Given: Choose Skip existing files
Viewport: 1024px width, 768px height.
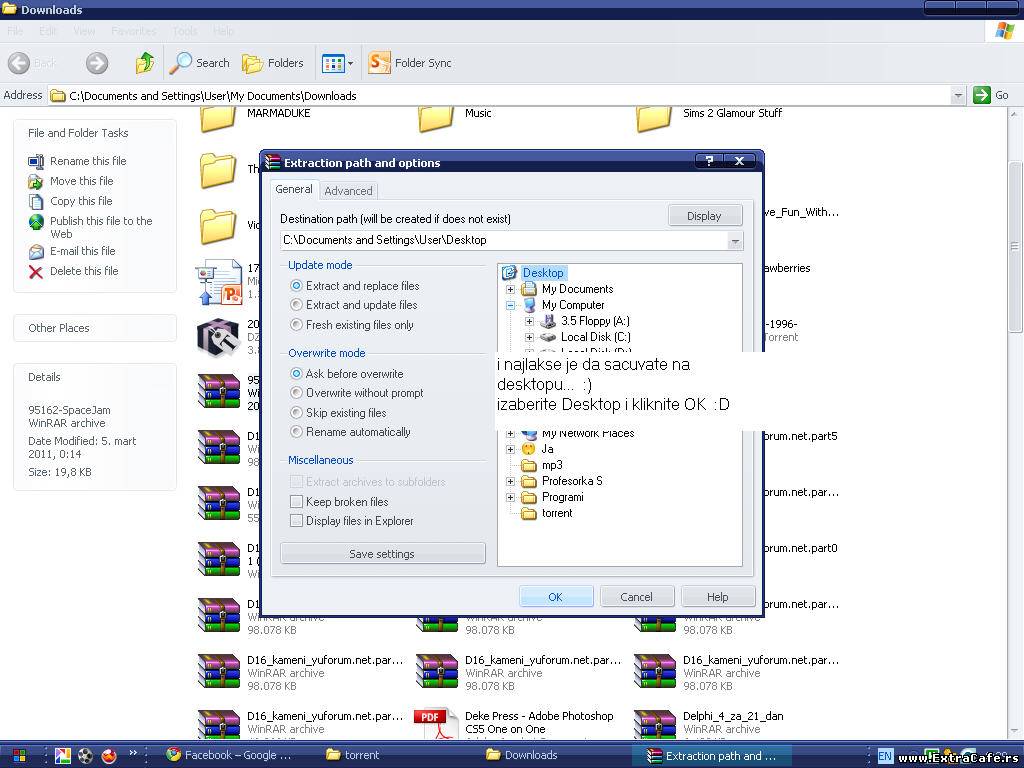Looking at the screenshot, I should [296, 413].
